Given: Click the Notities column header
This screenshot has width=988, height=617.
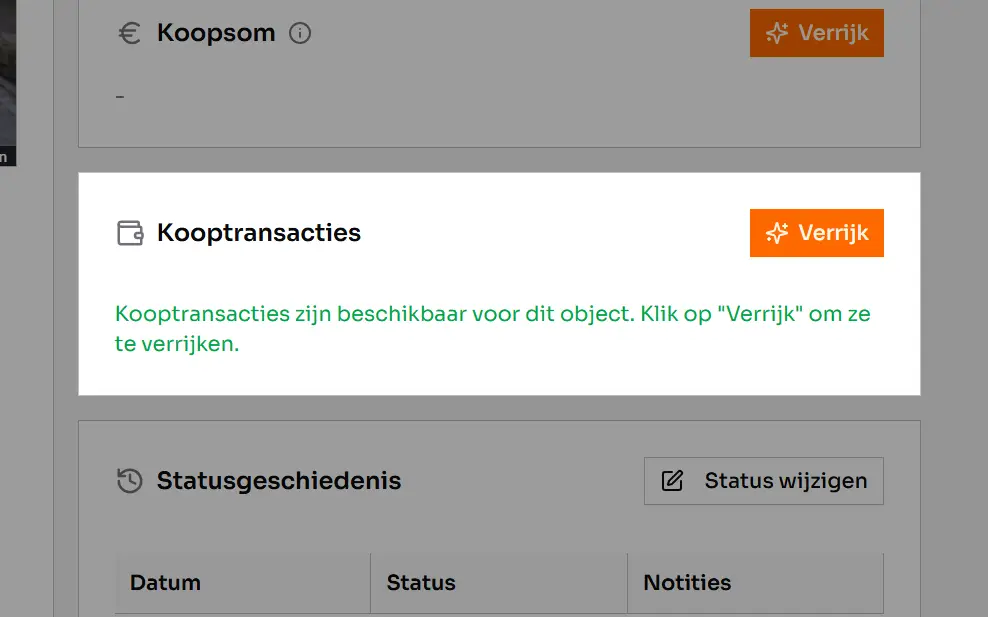Looking at the screenshot, I should 687,583.
